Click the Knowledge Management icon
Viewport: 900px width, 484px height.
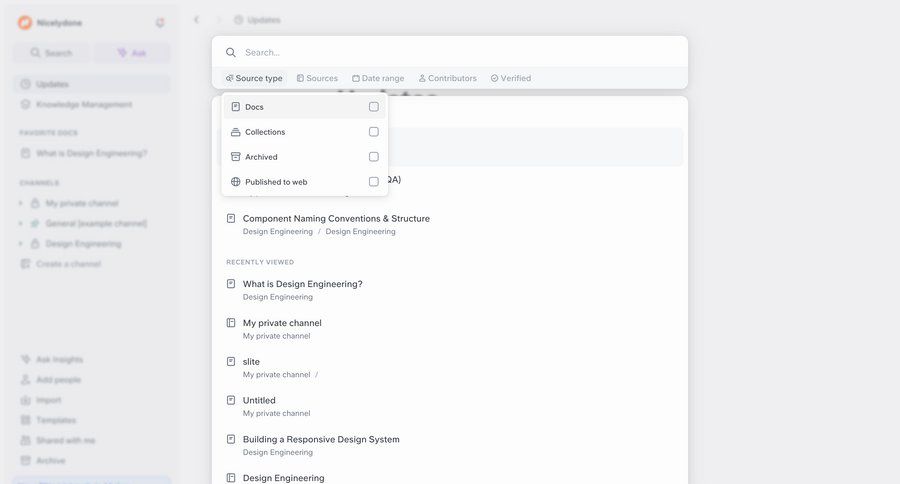coord(26,104)
